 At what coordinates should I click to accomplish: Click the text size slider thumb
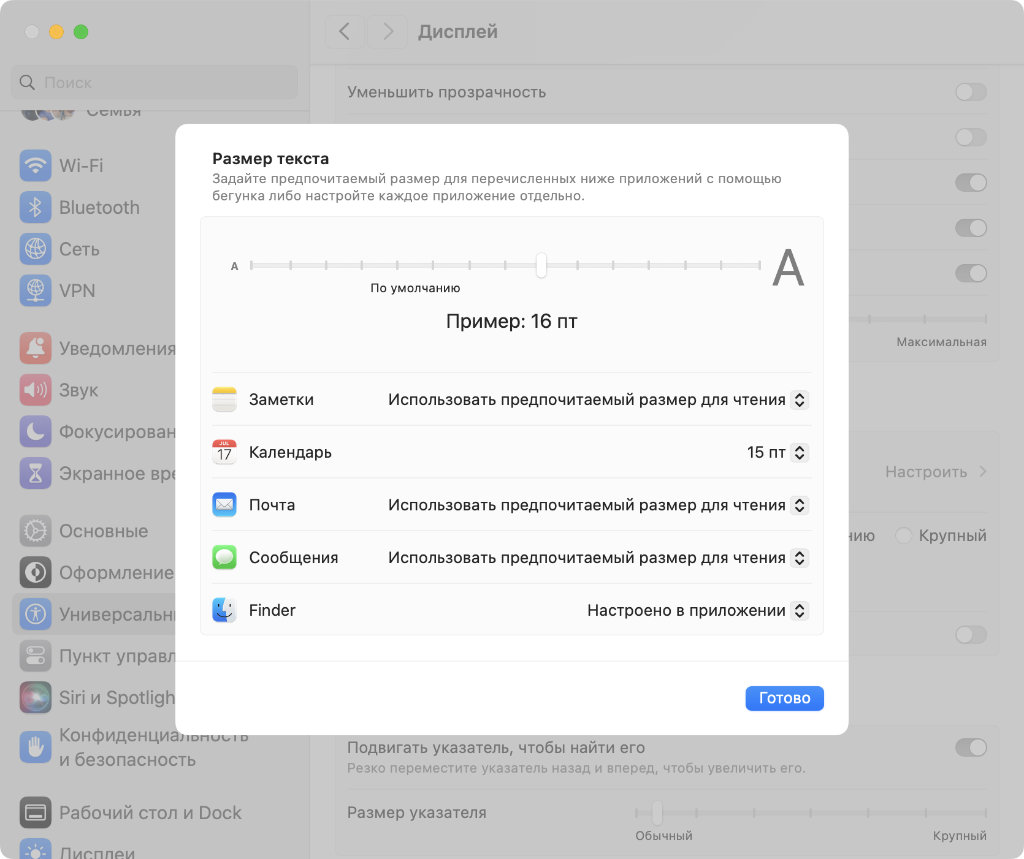click(541, 265)
